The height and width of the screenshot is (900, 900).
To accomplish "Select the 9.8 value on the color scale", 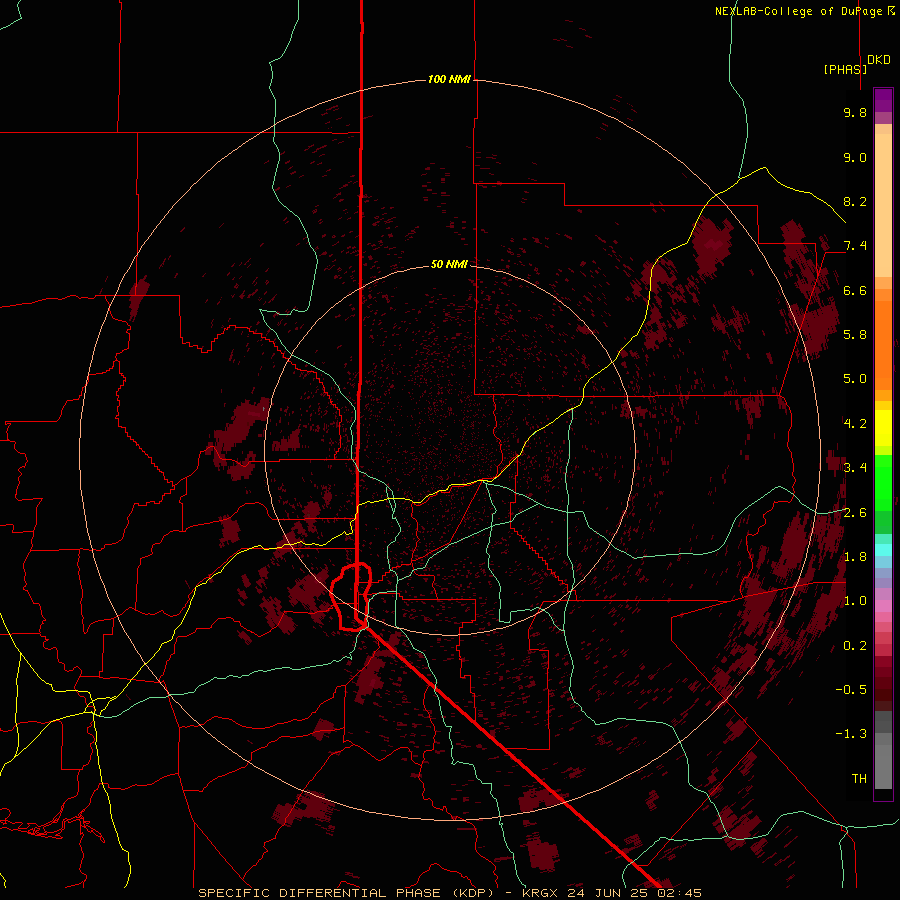I will click(855, 112).
